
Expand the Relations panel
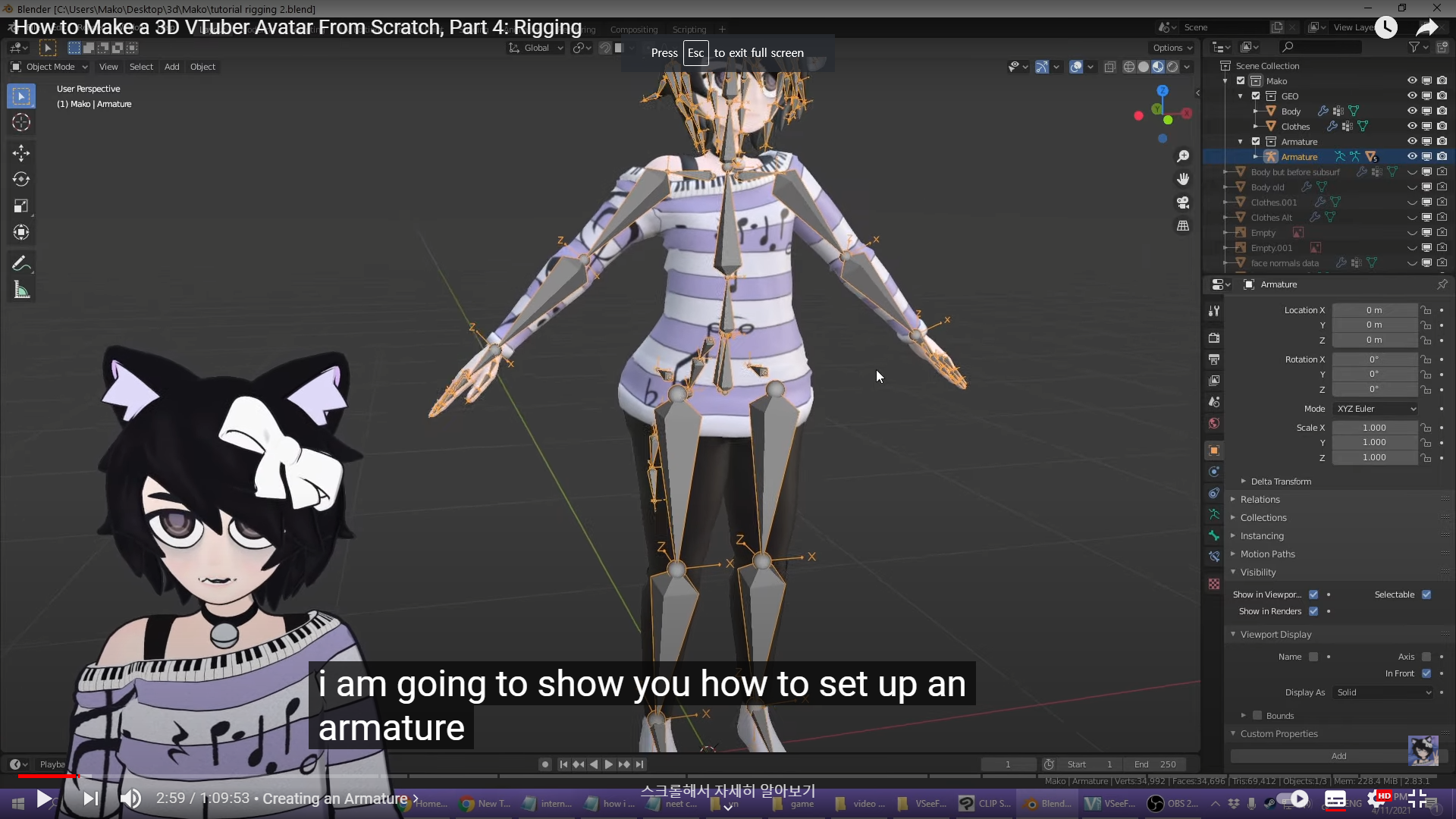(1260, 499)
